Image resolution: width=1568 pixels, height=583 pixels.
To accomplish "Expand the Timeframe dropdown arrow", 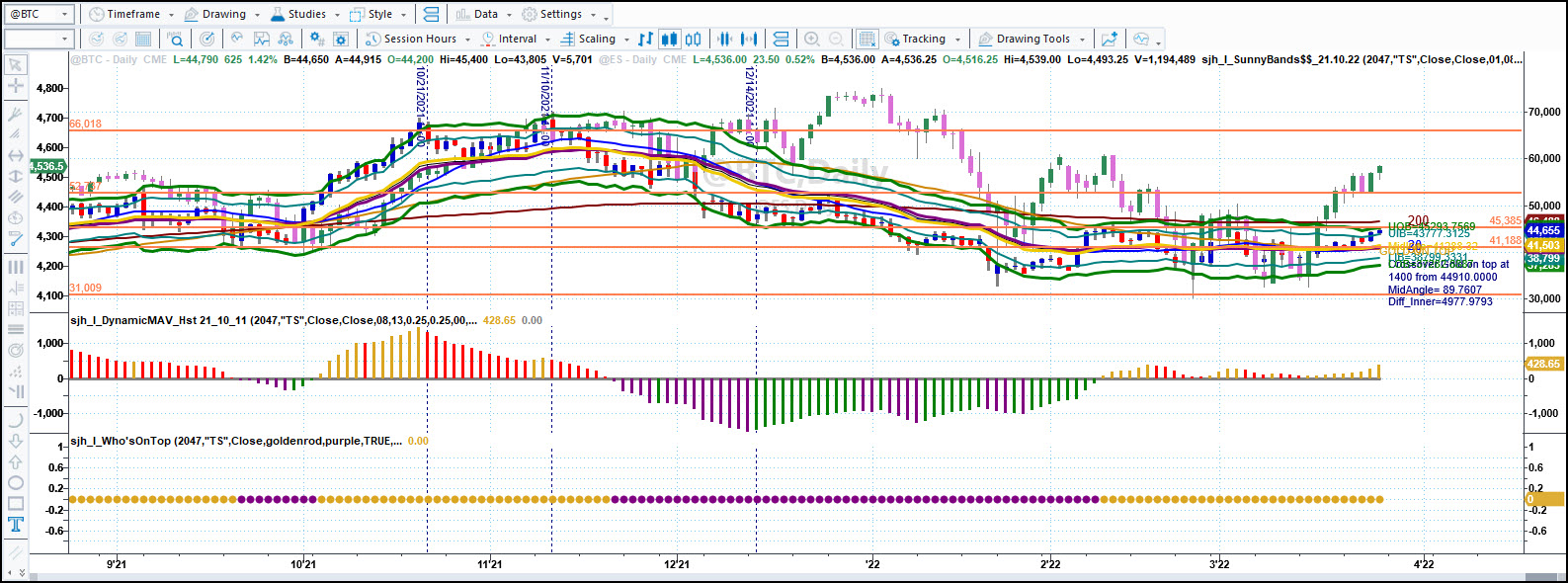I will coord(171,15).
